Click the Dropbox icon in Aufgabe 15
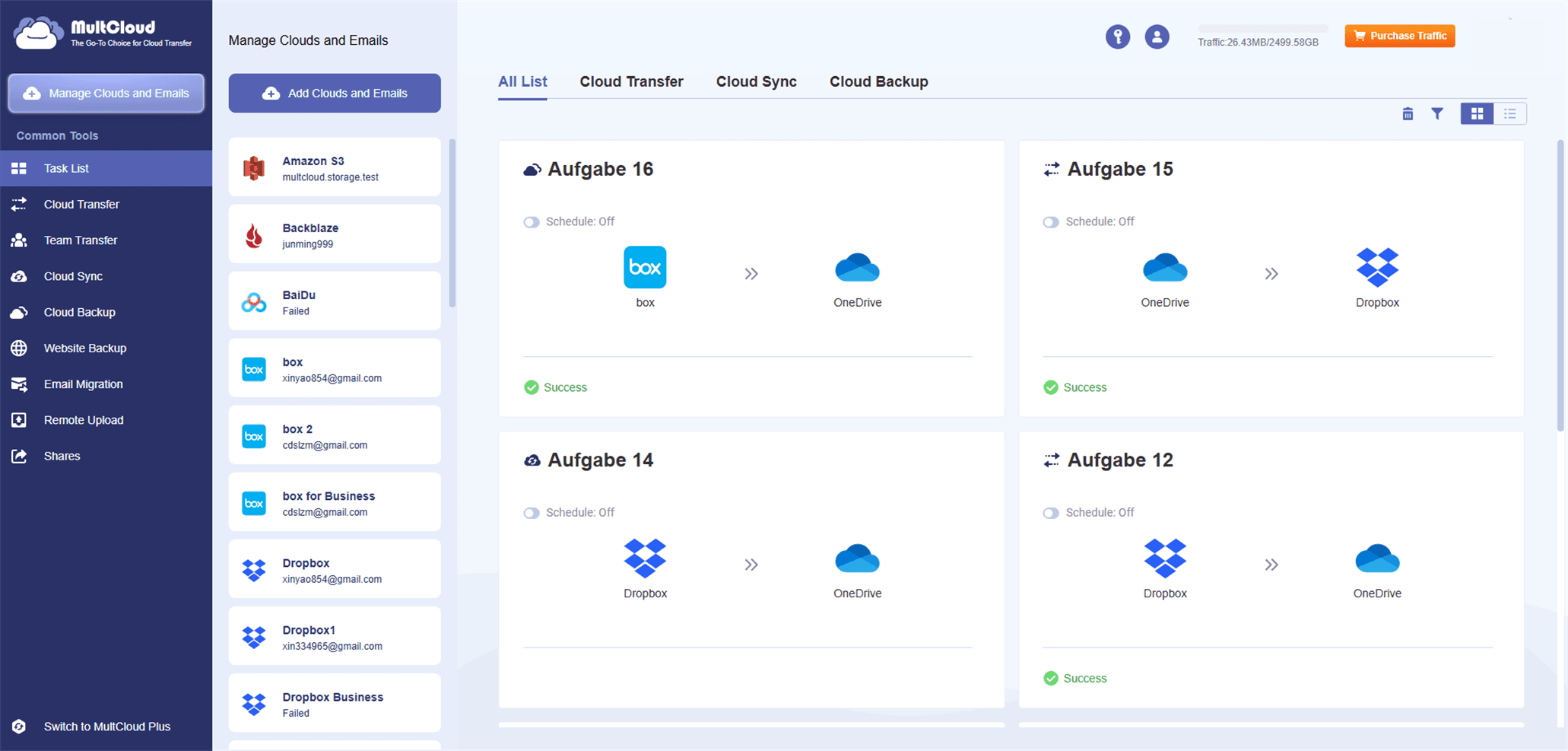Viewport: 1568px width, 751px height. click(1377, 267)
